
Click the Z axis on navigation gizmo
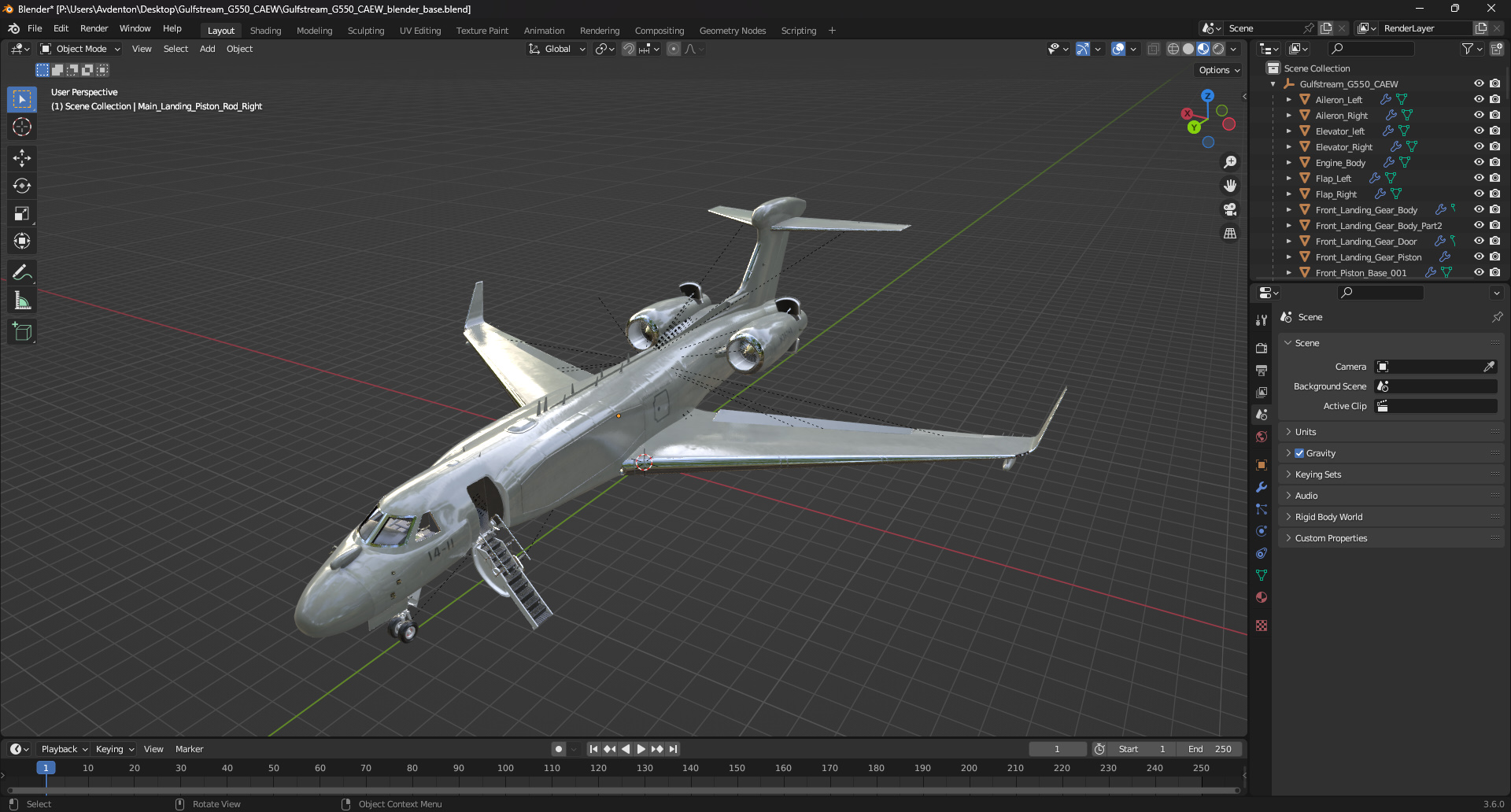[x=1207, y=95]
